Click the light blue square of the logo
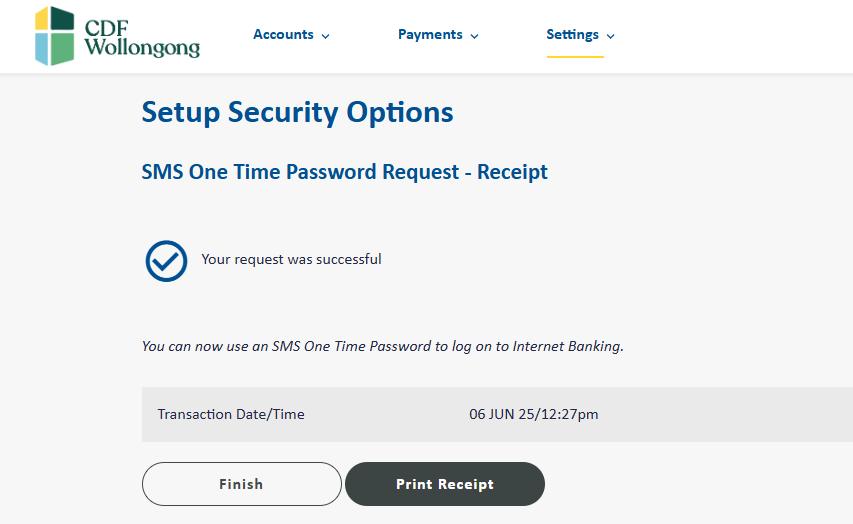Screen dimensions: 853x524 tap(41, 49)
